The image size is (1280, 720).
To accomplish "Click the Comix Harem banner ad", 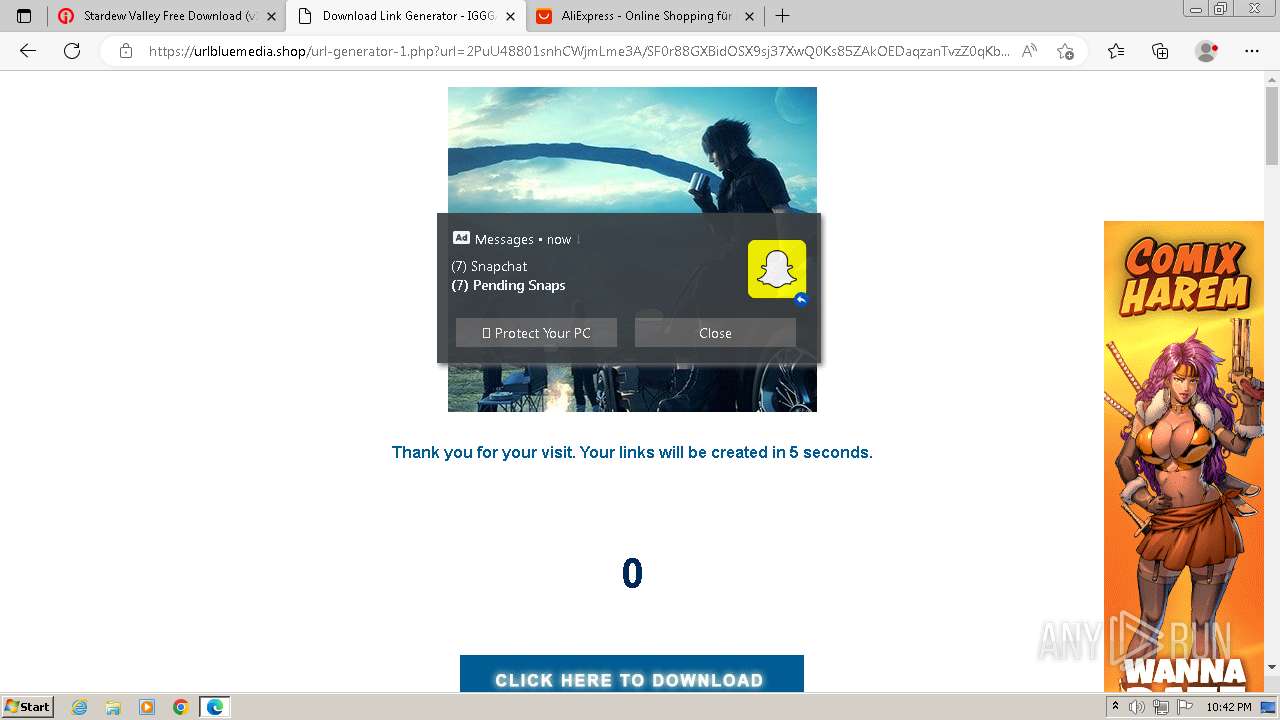I will click(1183, 456).
